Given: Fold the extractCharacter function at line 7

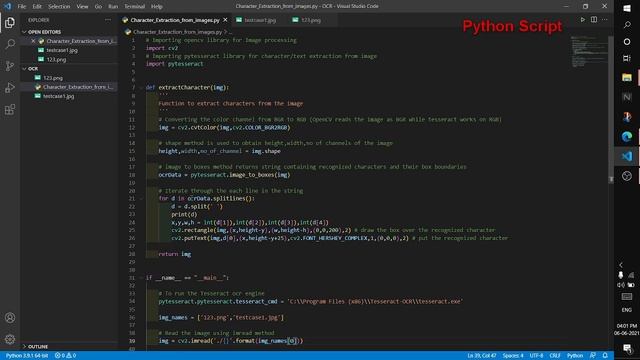Looking at the screenshot, I should point(141,87).
